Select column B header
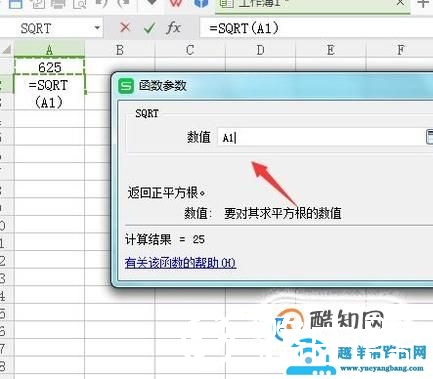Screen dimensions: 433x379 pyautogui.click(x=120, y=50)
